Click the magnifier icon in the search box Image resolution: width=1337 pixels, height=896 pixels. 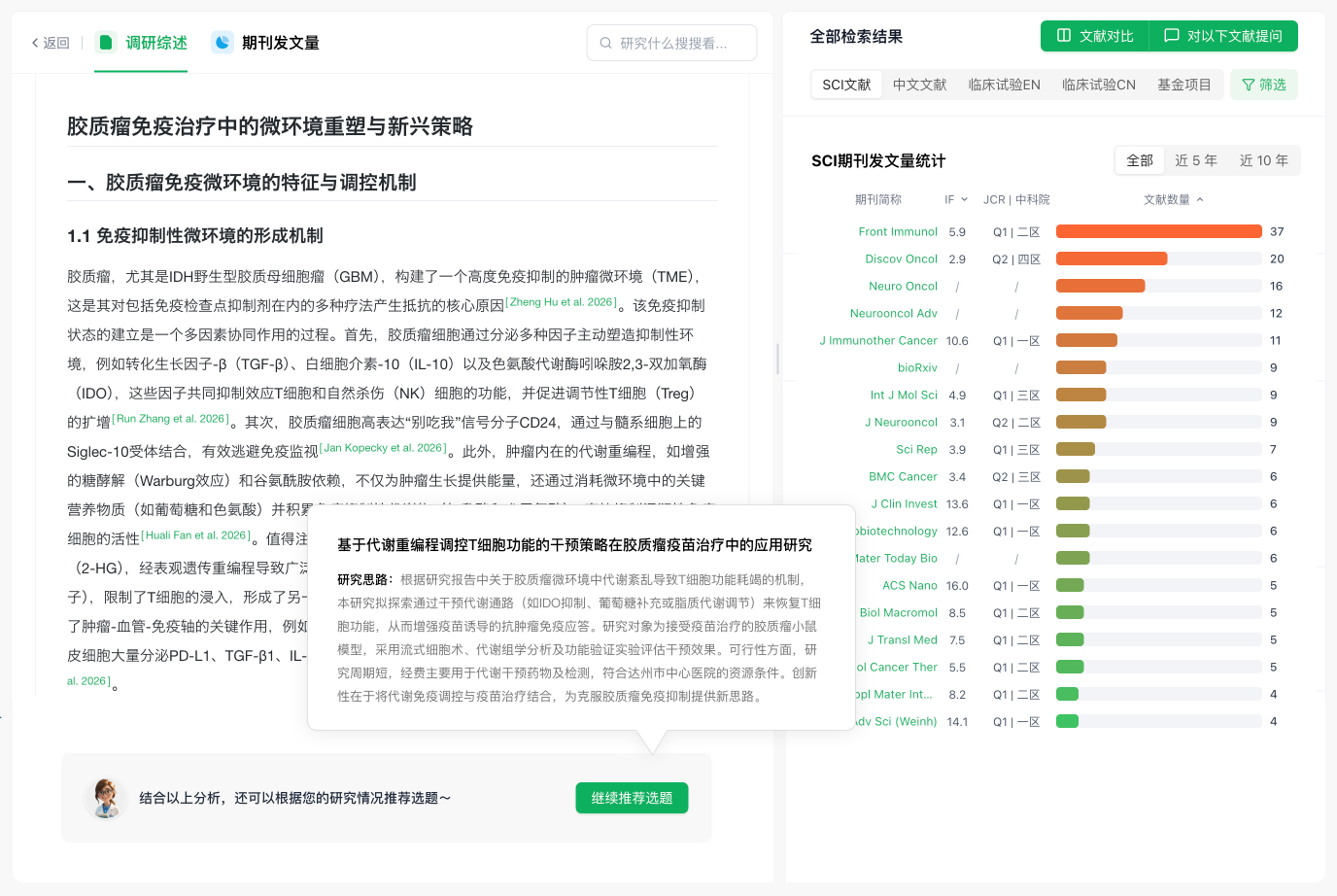point(606,43)
